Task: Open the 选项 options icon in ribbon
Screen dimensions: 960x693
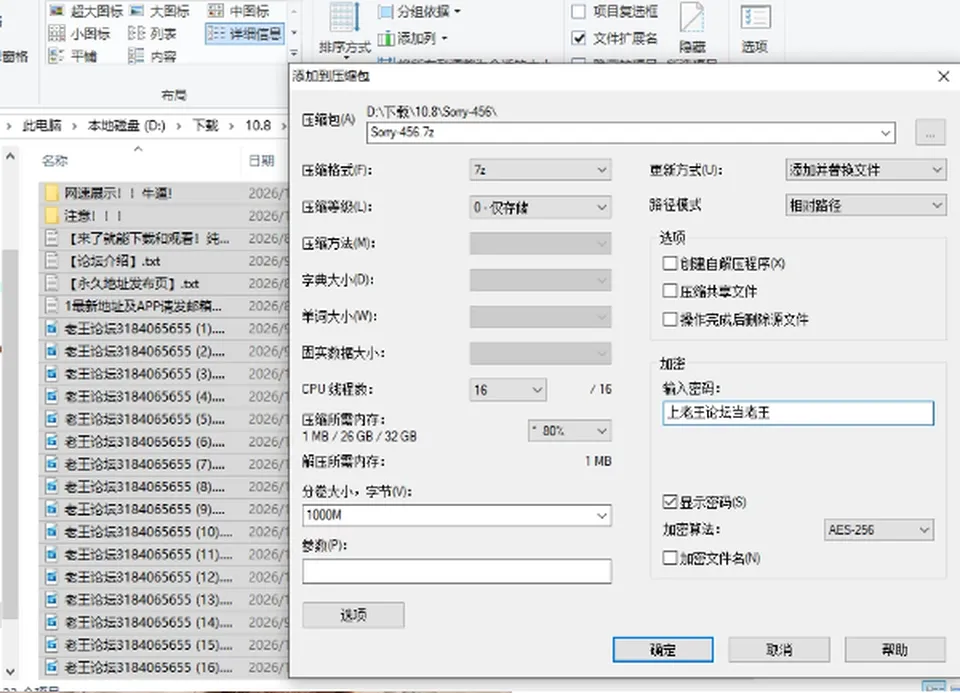Action: tap(755, 18)
